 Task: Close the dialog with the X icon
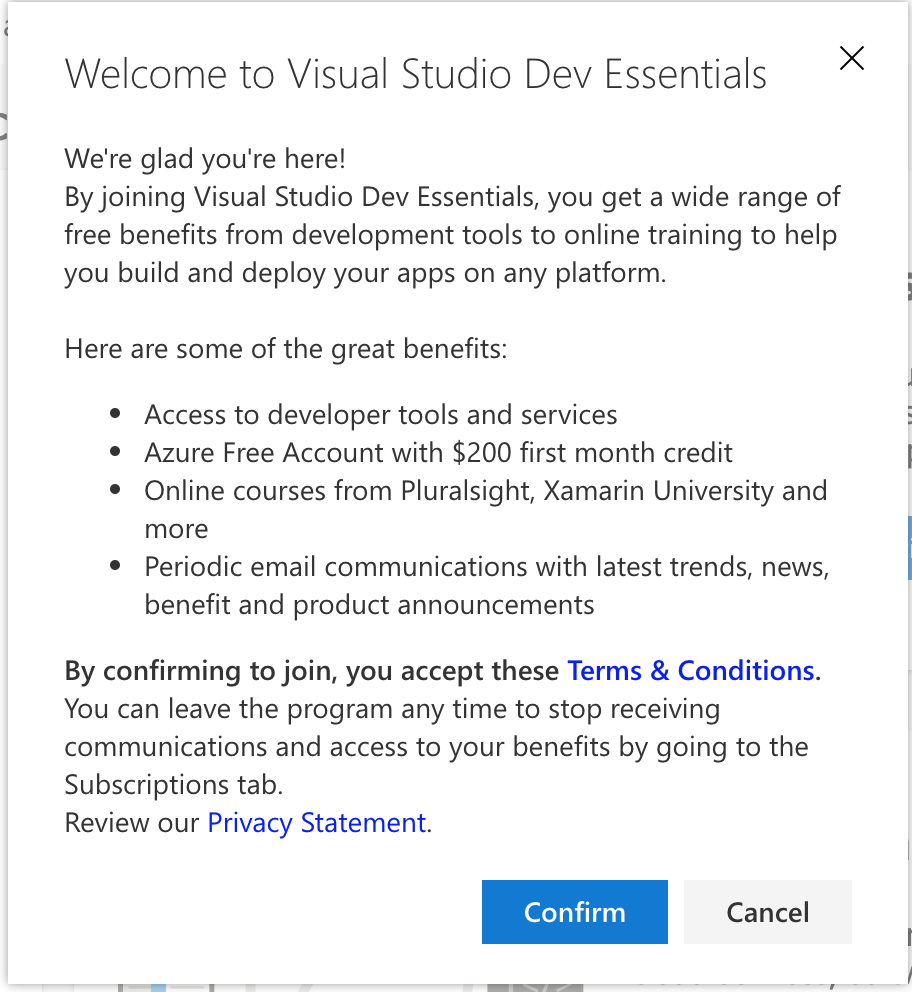pos(852,58)
